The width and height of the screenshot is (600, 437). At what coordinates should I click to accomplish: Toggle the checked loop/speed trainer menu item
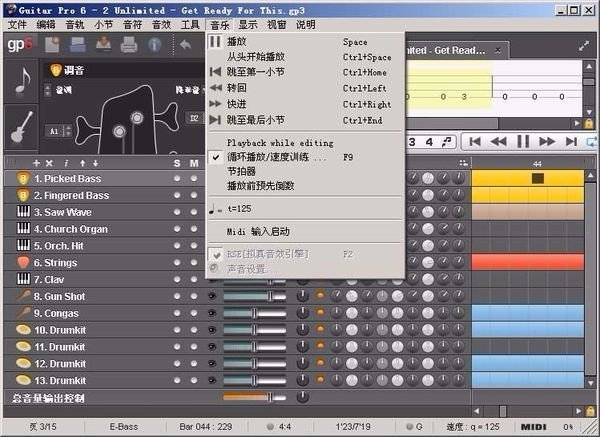pyautogui.click(x=305, y=157)
